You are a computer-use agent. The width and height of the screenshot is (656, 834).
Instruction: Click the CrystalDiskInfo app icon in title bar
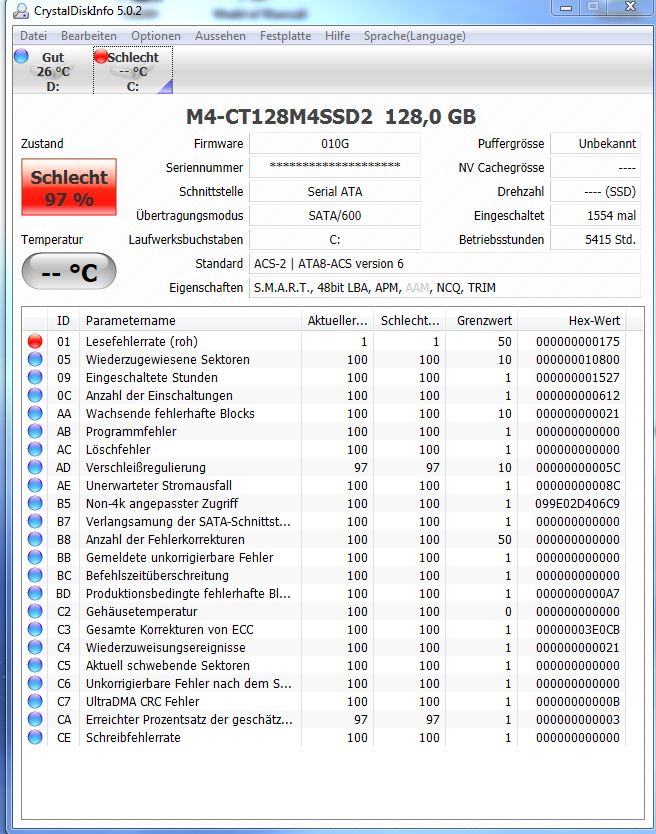click(21, 11)
